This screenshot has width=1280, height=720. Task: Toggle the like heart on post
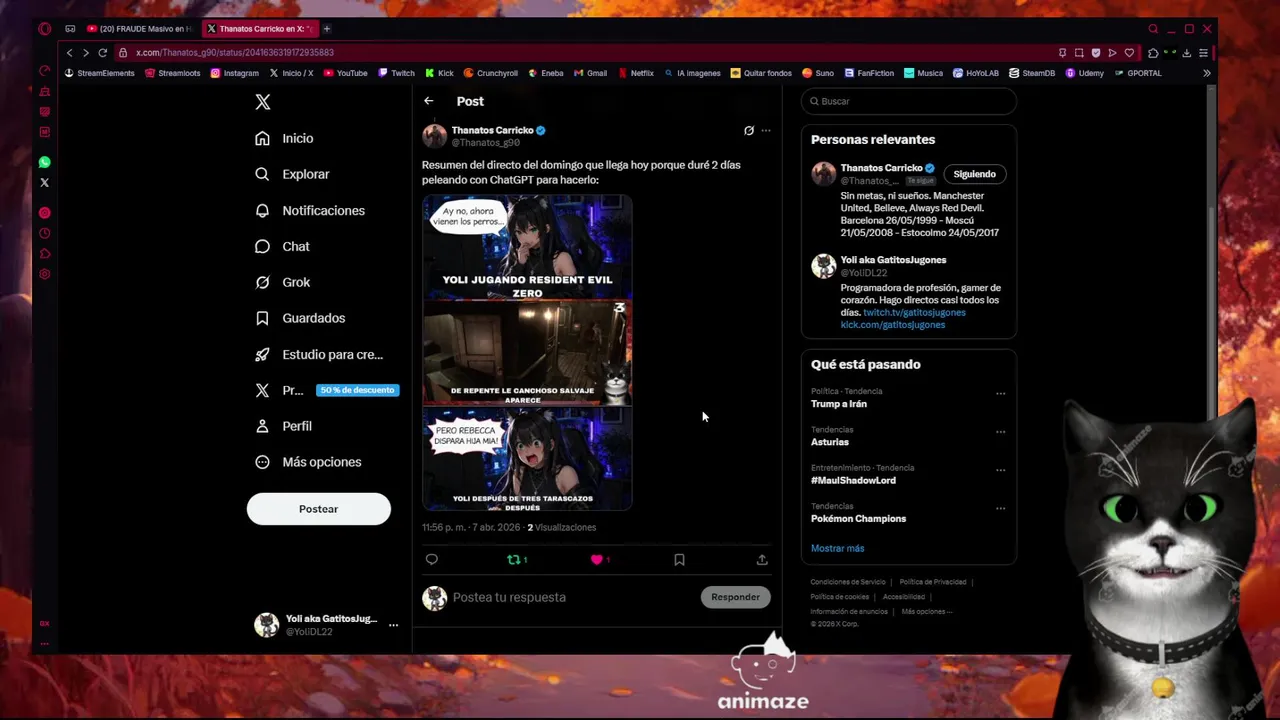(597, 560)
